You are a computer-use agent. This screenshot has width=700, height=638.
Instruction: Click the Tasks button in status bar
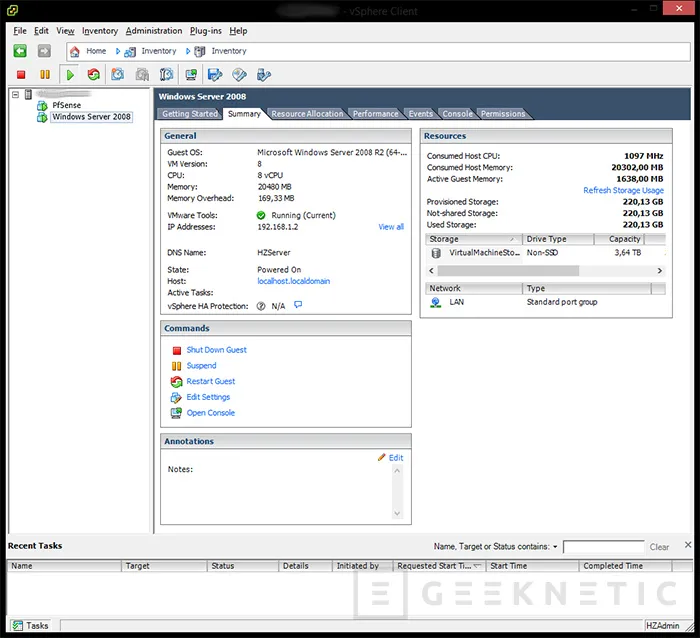[30, 625]
